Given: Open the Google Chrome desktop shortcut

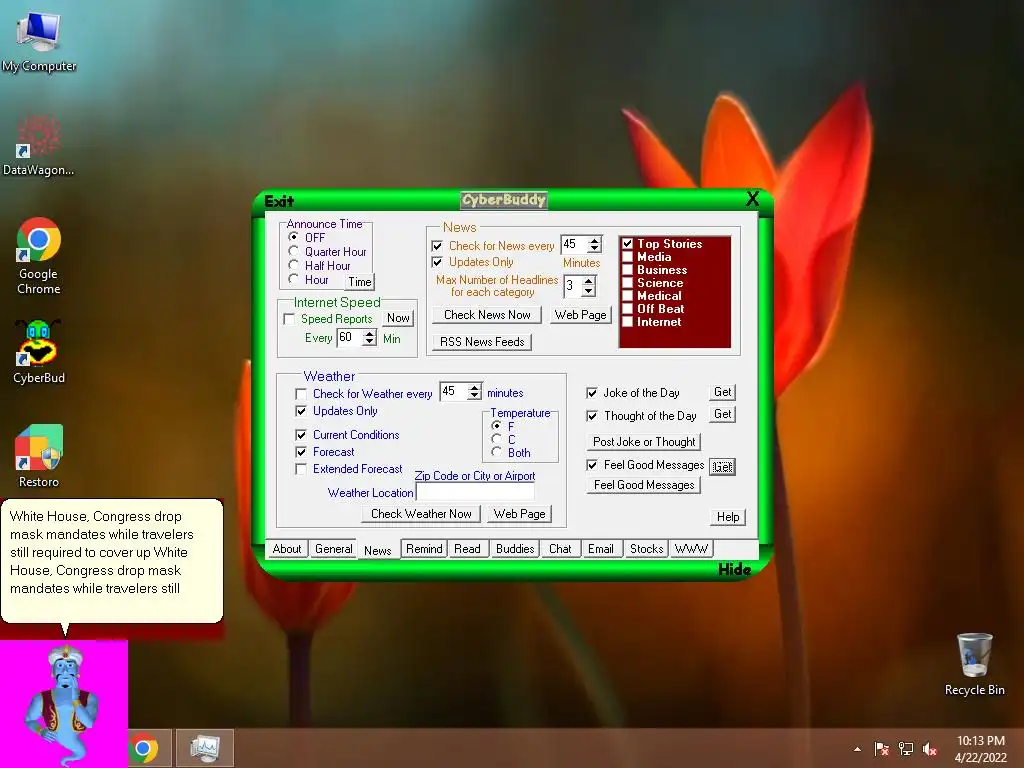Looking at the screenshot, I should pyautogui.click(x=39, y=255).
